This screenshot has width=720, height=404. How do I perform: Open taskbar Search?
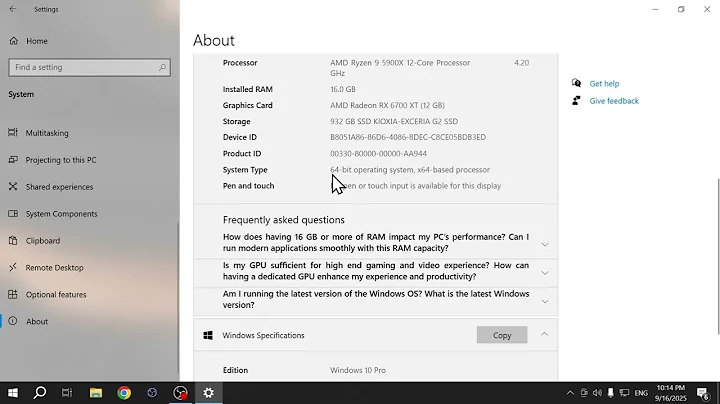click(40, 393)
